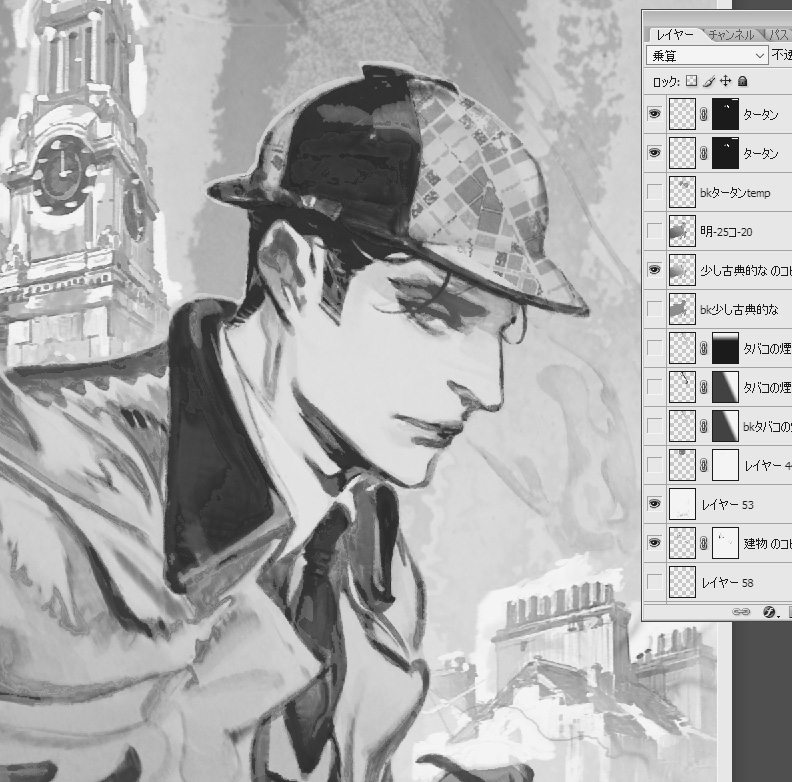Show the 明-25コ-20 layer
792x782 pixels.
tap(654, 231)
